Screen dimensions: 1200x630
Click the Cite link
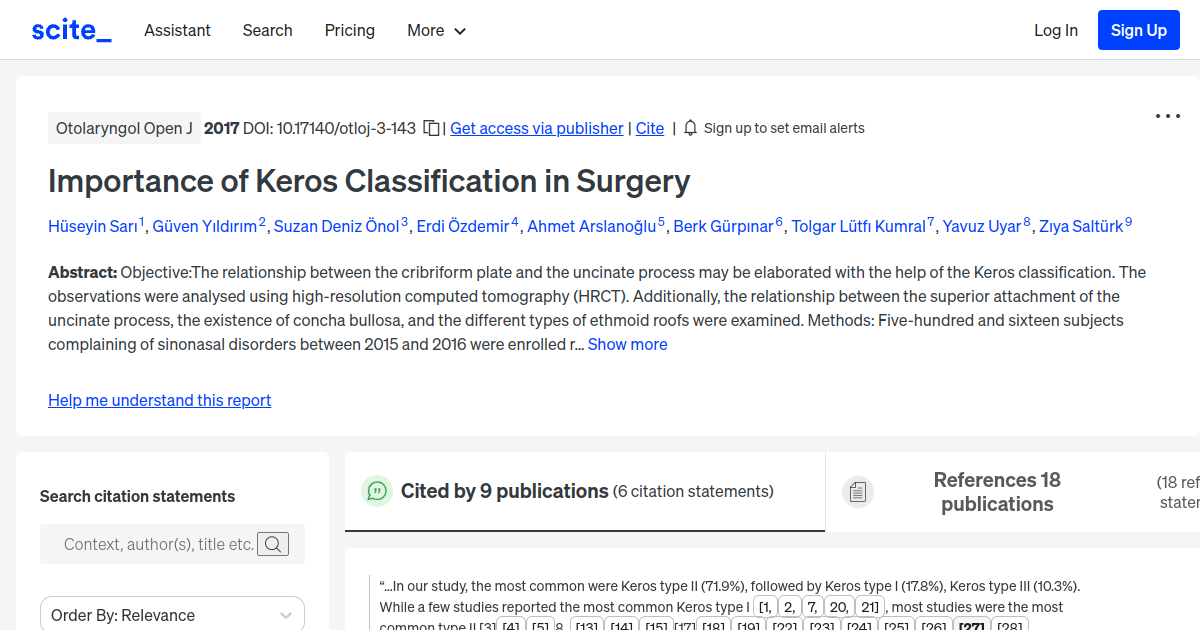click(x=649, y=128)
